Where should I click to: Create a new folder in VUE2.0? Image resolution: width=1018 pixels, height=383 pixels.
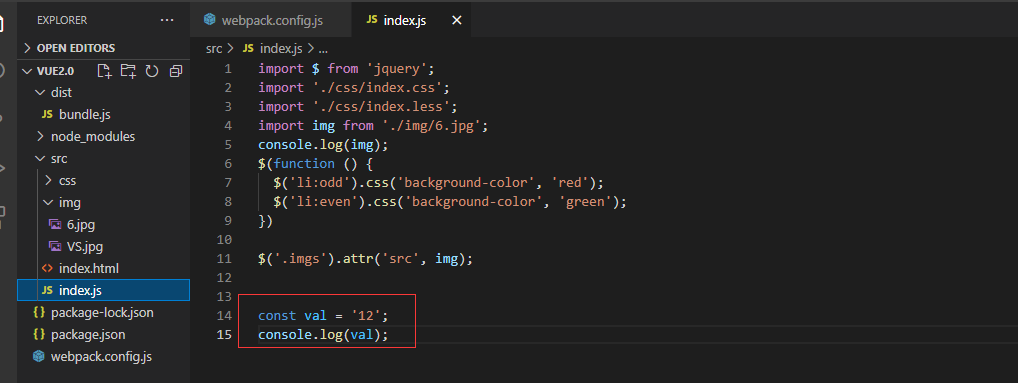[x=128, y=71]
